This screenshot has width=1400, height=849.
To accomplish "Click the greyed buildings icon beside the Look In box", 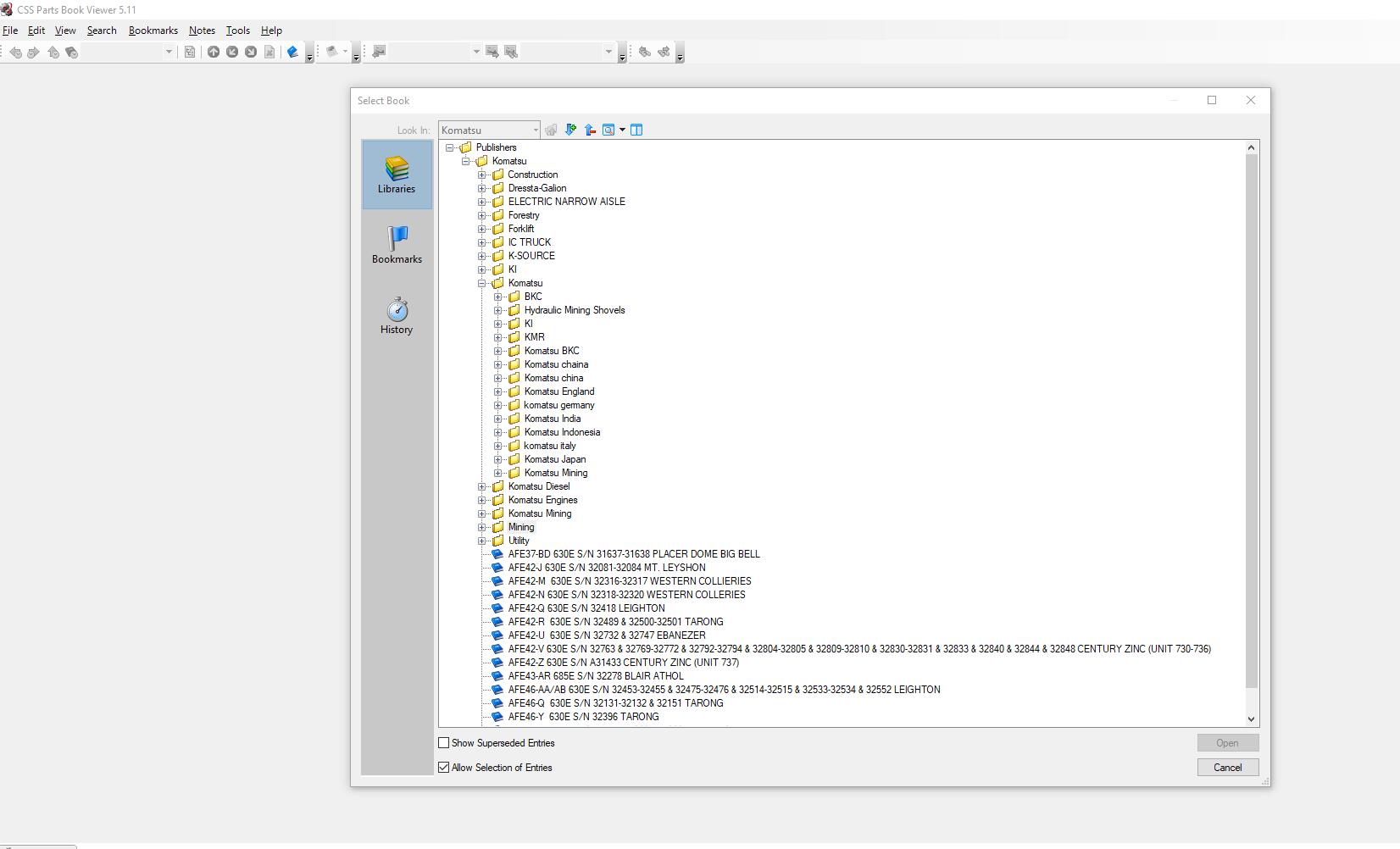I will 551,130.
